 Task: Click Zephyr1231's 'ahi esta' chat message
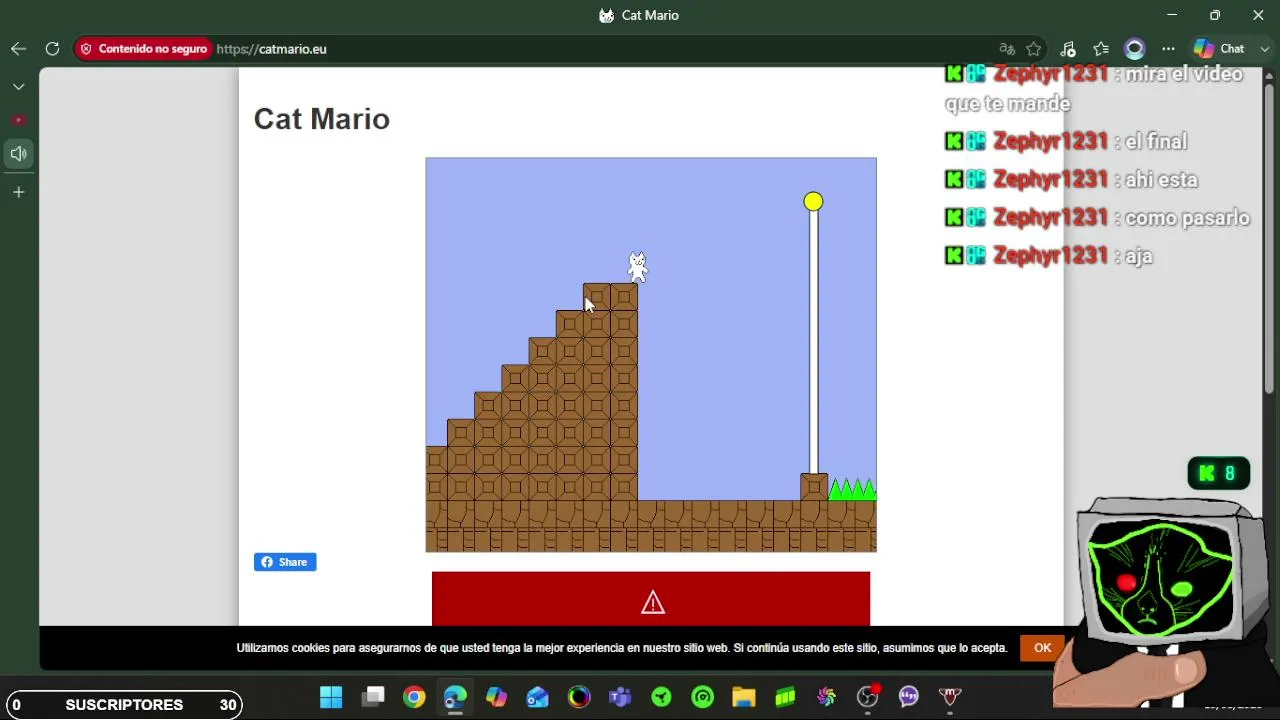click(x=1071, y=180)
